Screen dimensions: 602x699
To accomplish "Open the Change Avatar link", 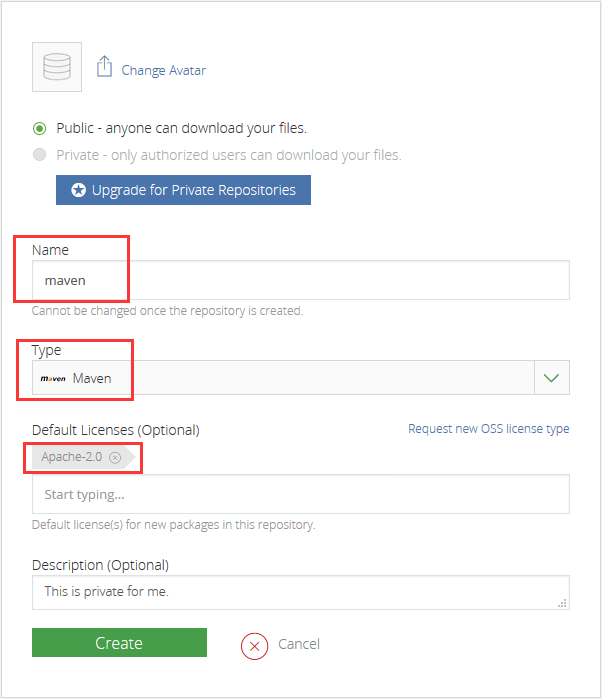I will coord(163,71).
